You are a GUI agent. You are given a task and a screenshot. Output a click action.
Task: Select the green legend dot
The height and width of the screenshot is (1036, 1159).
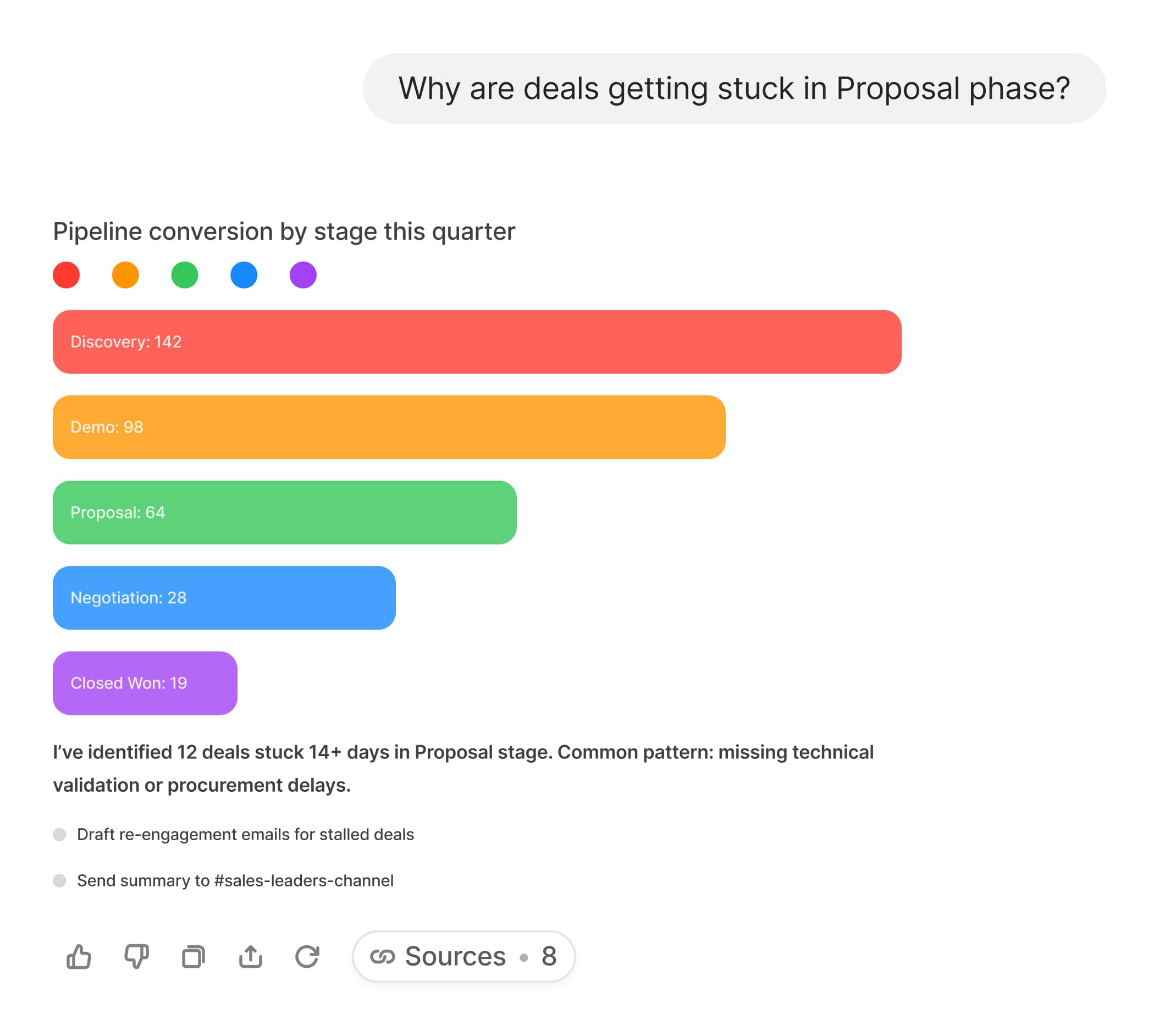tap(184, 275)
